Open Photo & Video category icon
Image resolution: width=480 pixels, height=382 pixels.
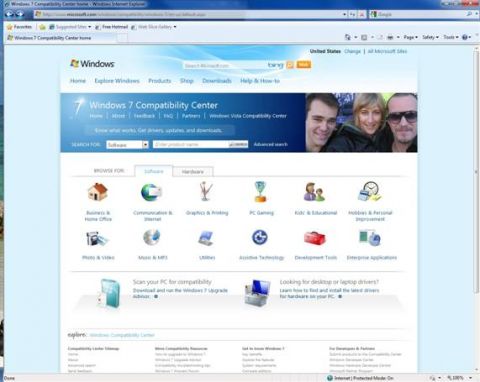(97, 239)
